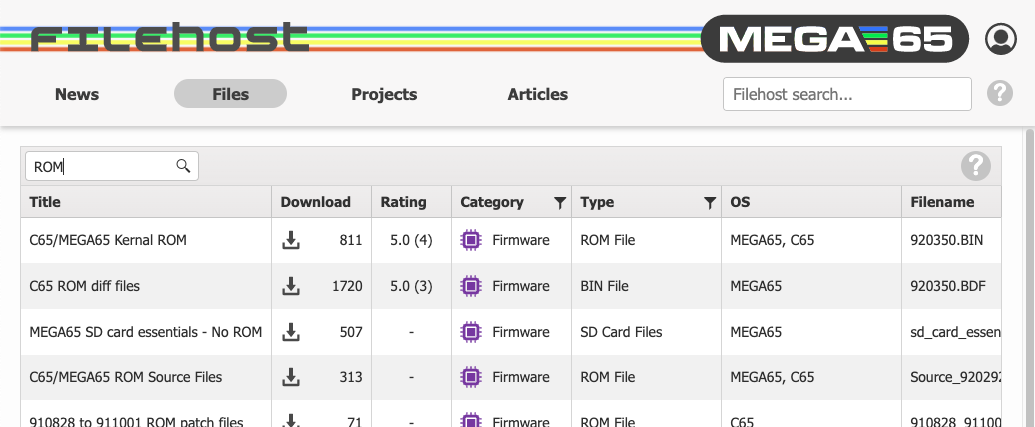Click the magnifier icon in ROM filter box

pos(183,166)
